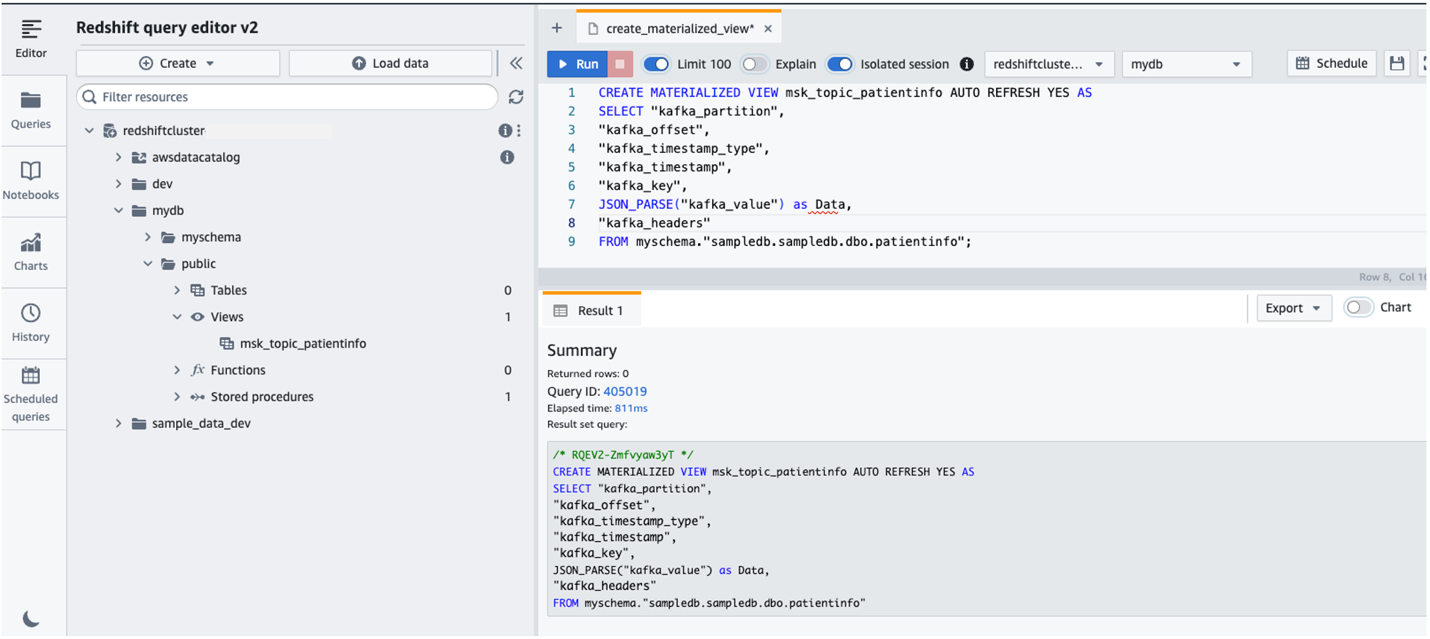The width and height of the screenshot is (1430, 639).
Task: Open Scheduled queries in sidebar
Action: [31, 394]
